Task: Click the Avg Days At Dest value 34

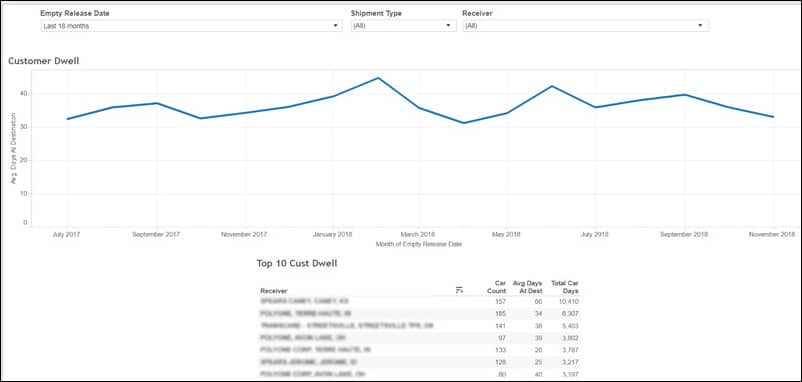Action: pyautogui.click(x=539, y=313)
